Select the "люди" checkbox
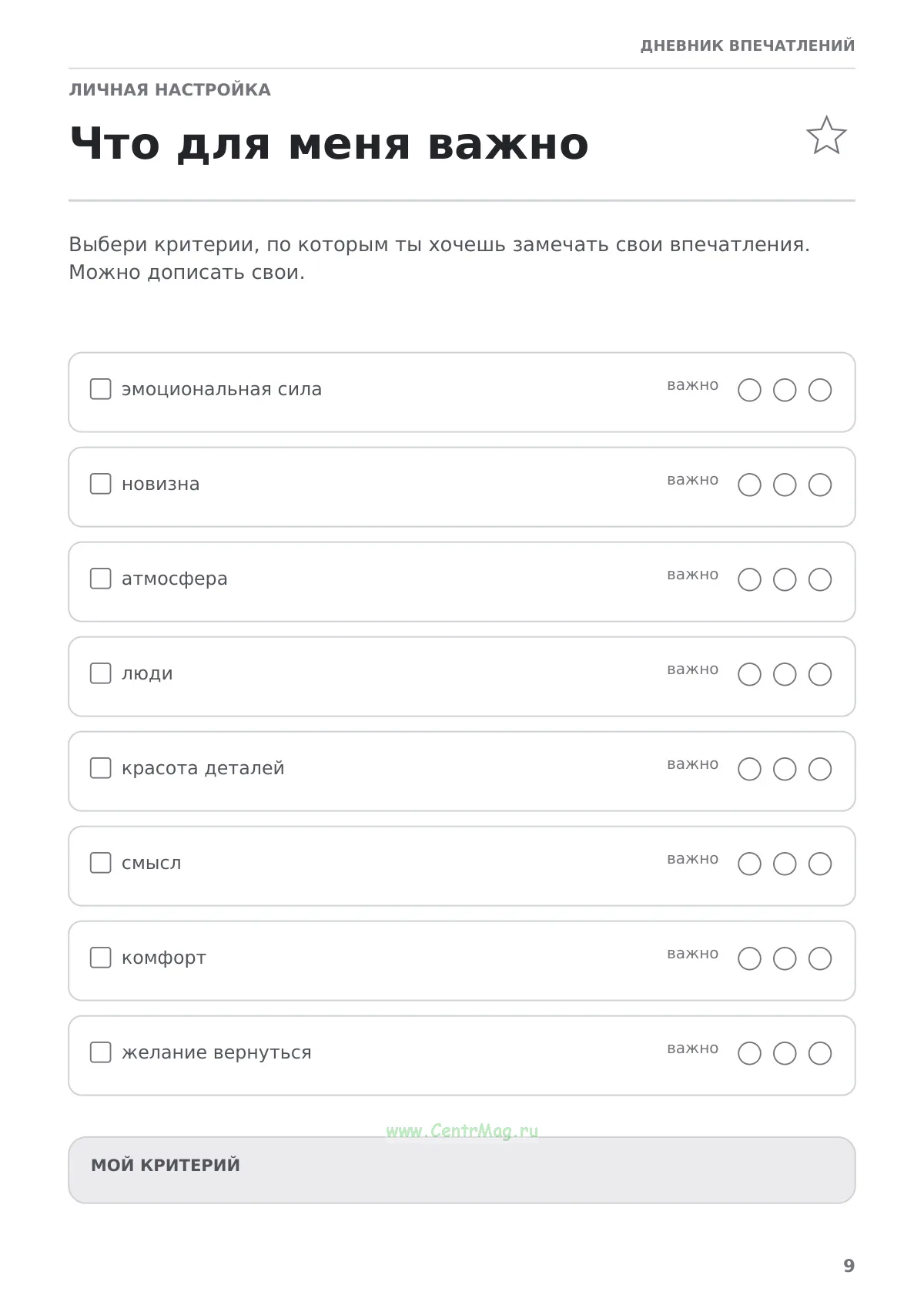This screenshot has height=1312, width=924. point(101,673)
